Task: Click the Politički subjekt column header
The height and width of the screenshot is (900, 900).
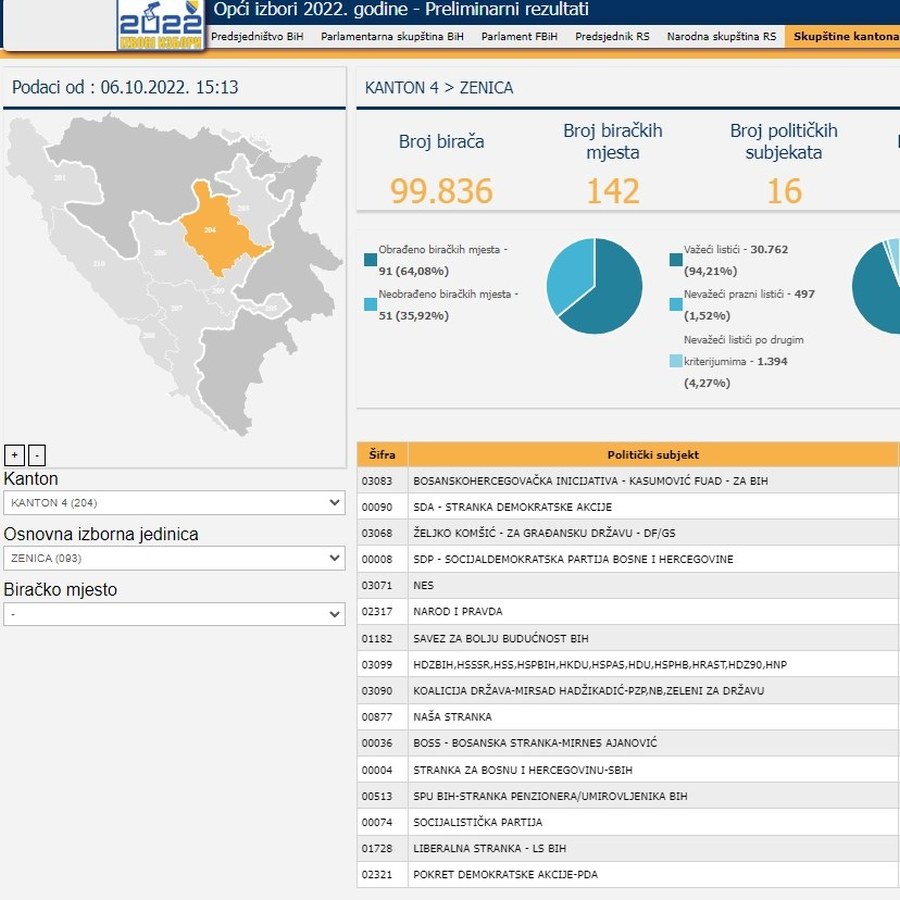Action: (x=652, y=455)
